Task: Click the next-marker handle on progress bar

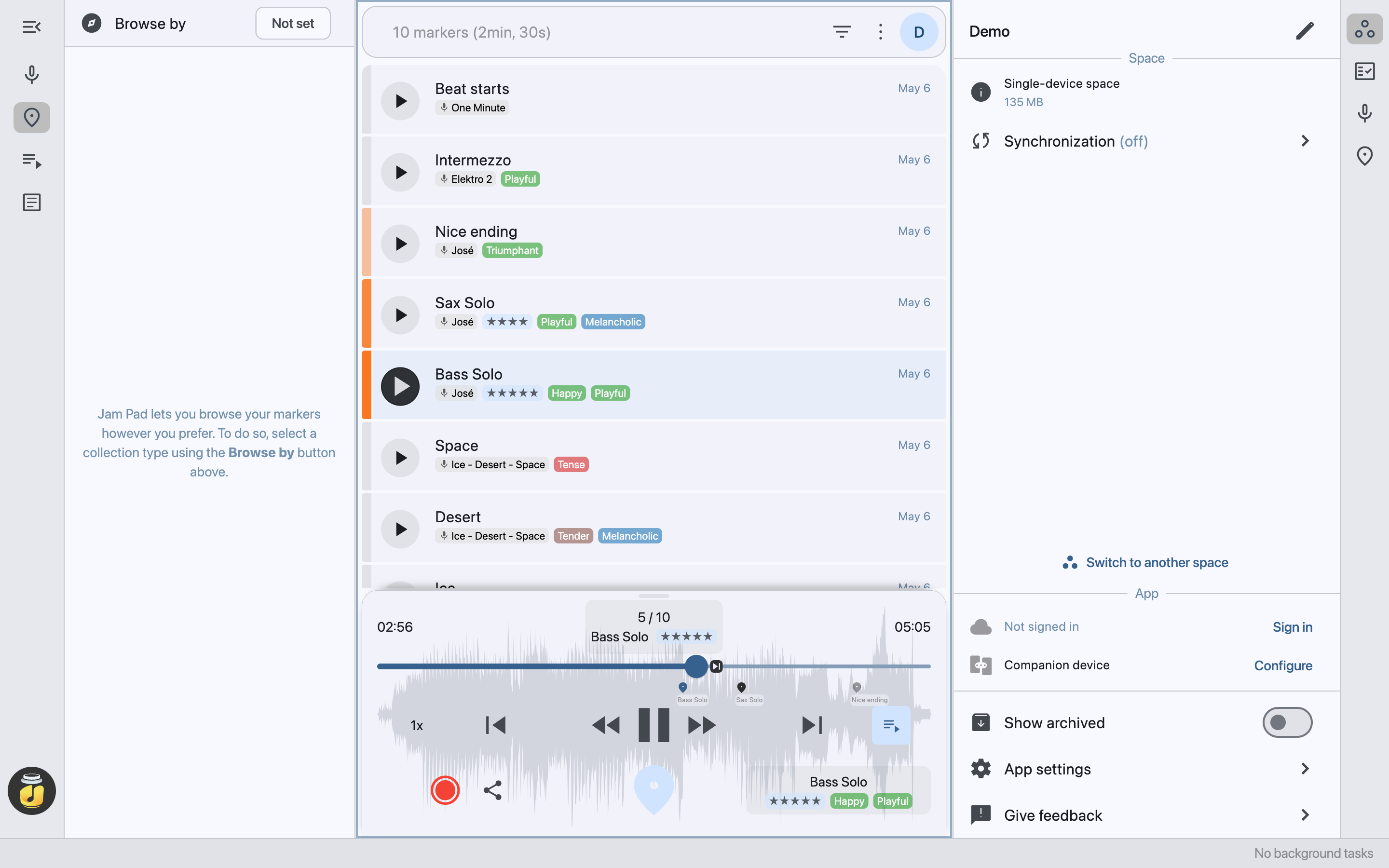Action: 716,666
